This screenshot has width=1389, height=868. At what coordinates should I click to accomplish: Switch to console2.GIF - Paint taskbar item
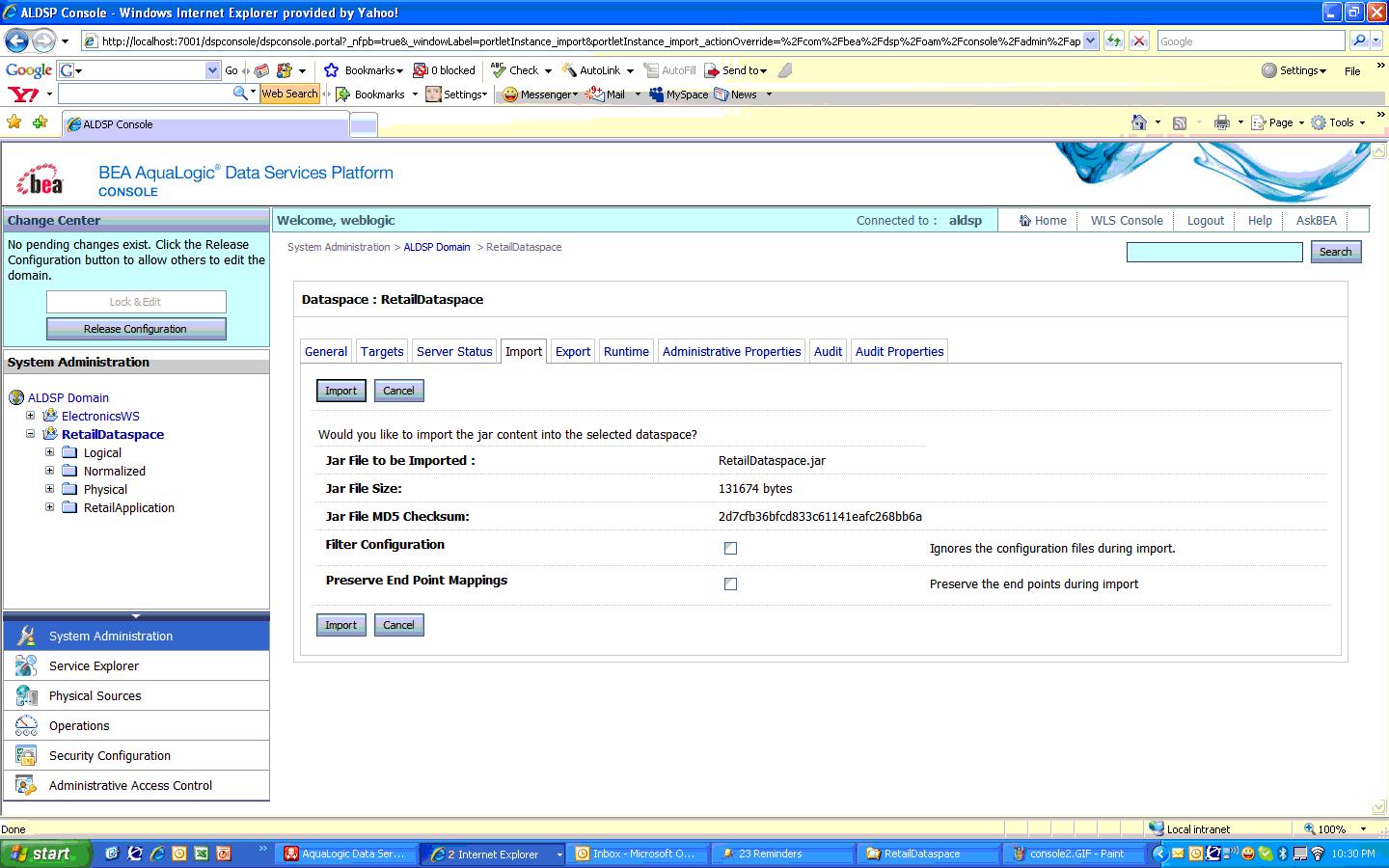1074,854
